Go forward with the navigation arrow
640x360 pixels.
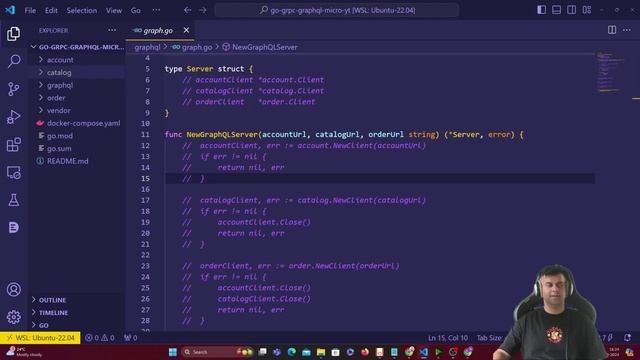203,10
